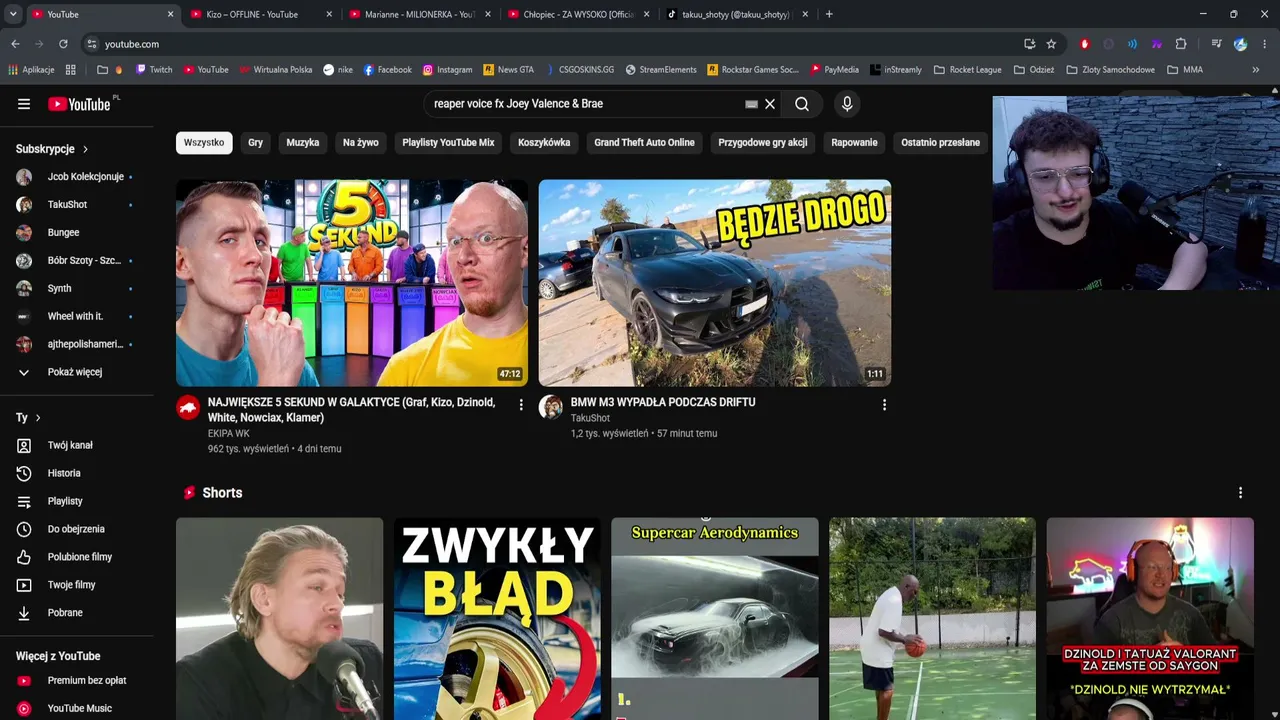Select the Grand Theft Auto Online chip

pos(644,143)
